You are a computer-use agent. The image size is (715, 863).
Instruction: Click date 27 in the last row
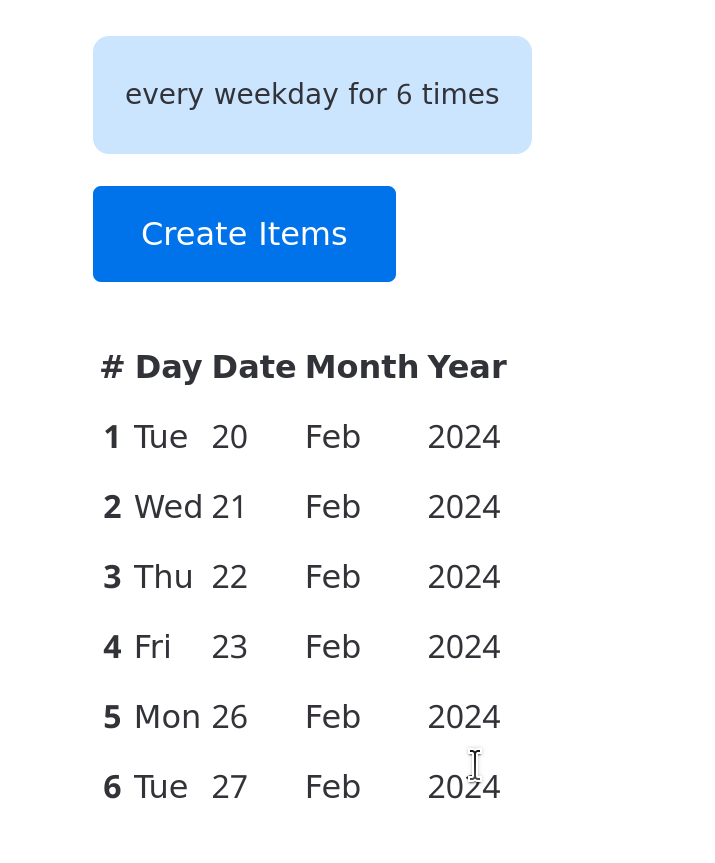tap(229, 788)
